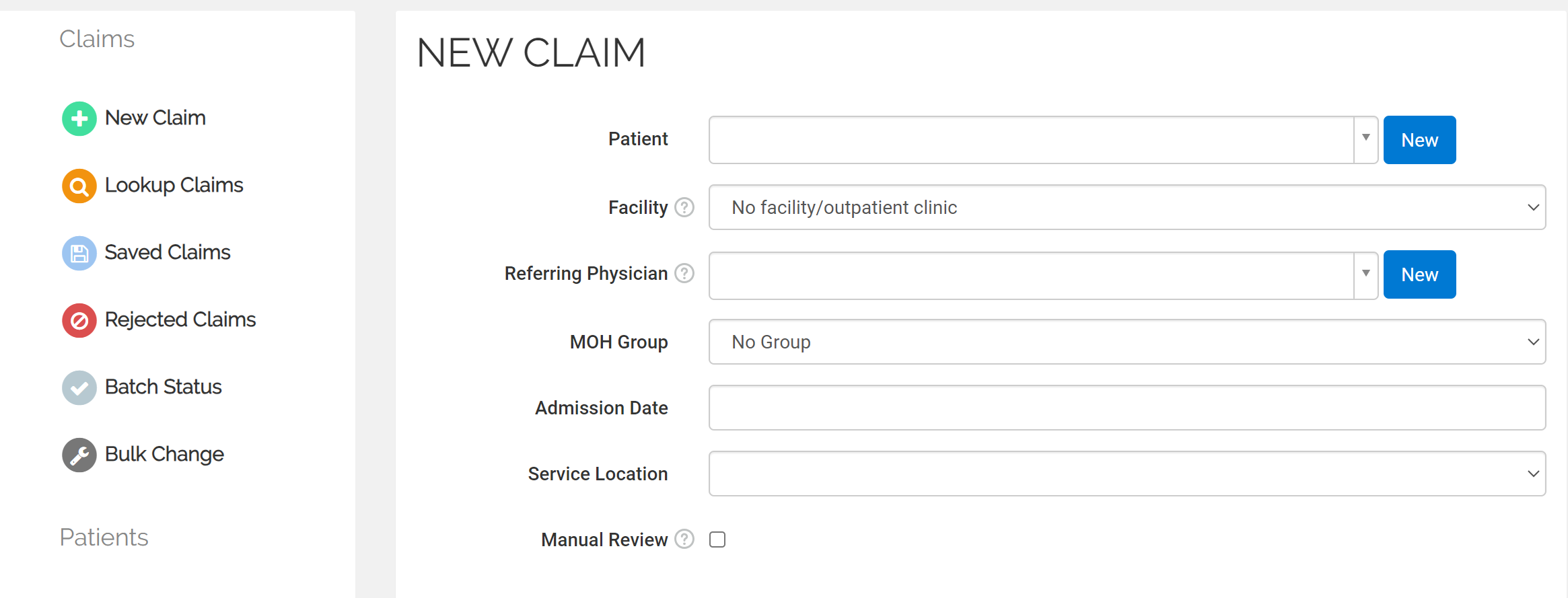Expand the Patient combo box arrow
1568x598 pixels.
point(1365,139)
